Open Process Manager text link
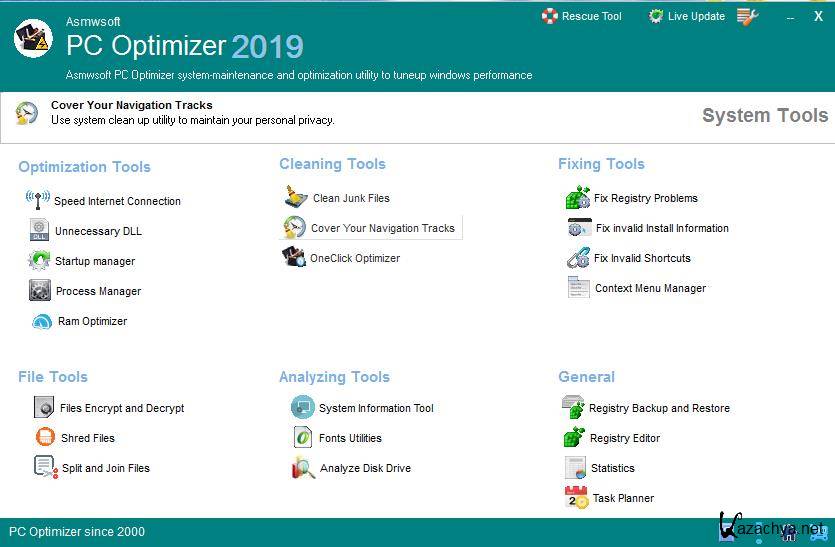Image resolution: width=835 pixels, height=547 pixels. click(98, 291)
